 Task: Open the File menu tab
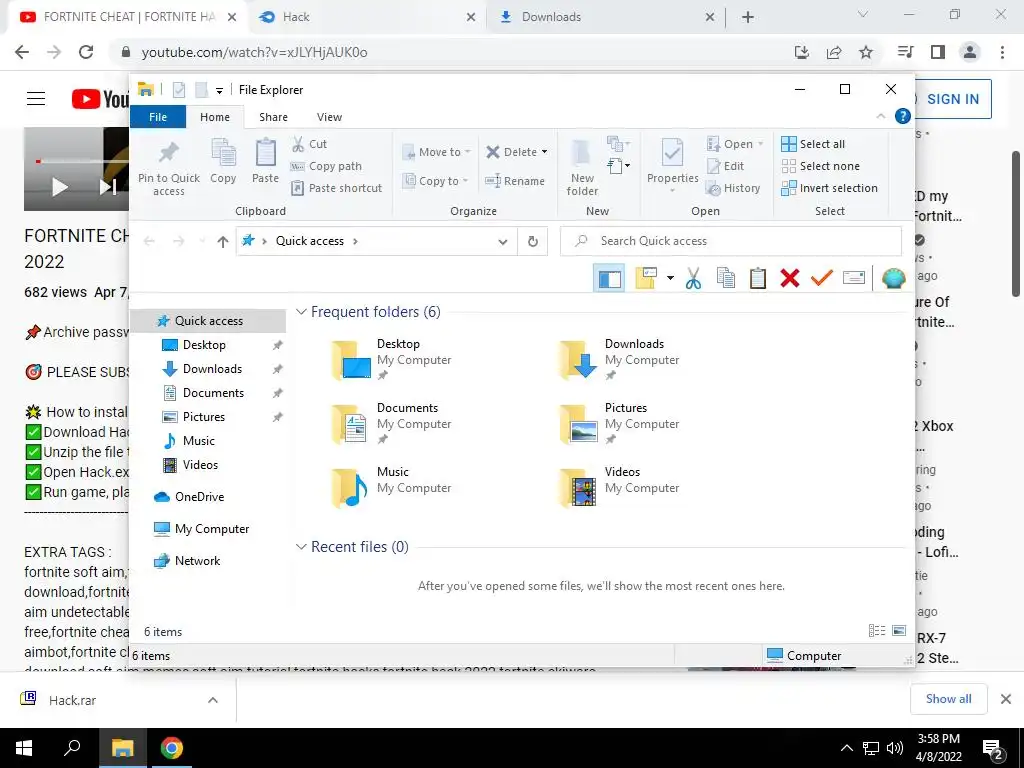pos(158,117)
